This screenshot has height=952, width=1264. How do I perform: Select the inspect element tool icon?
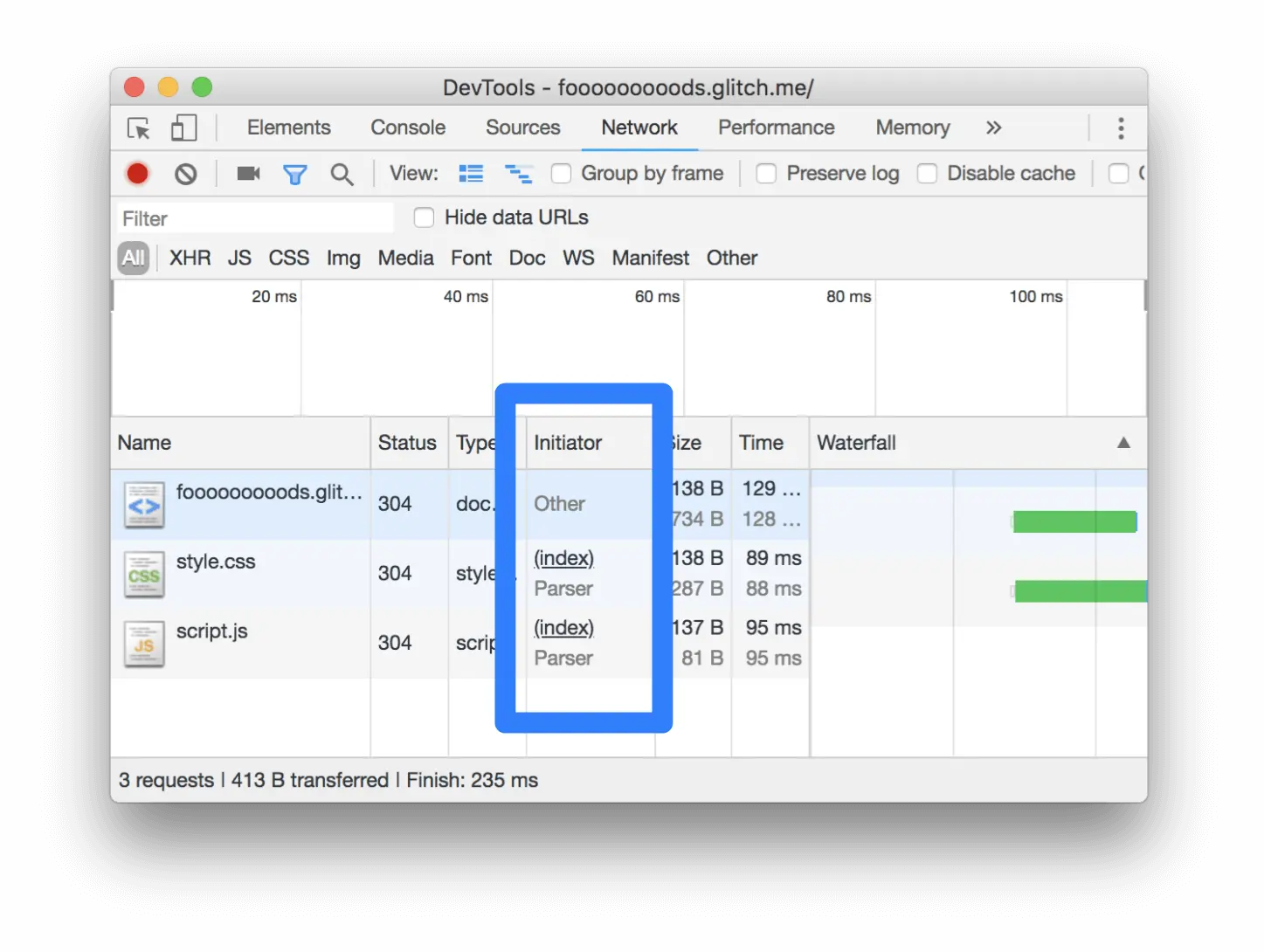(139, 128)
